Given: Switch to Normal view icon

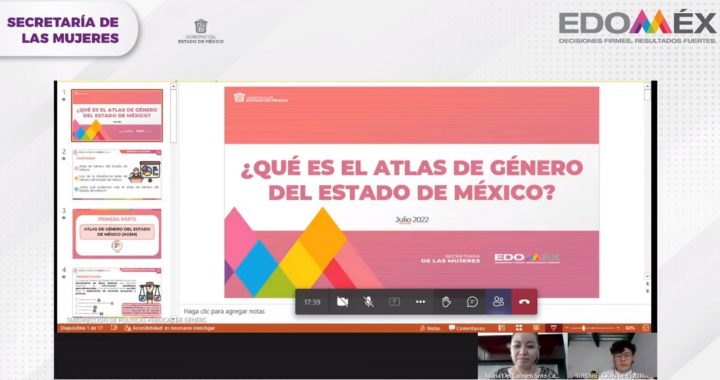Looking at the screenshot, I should [502, 328].
